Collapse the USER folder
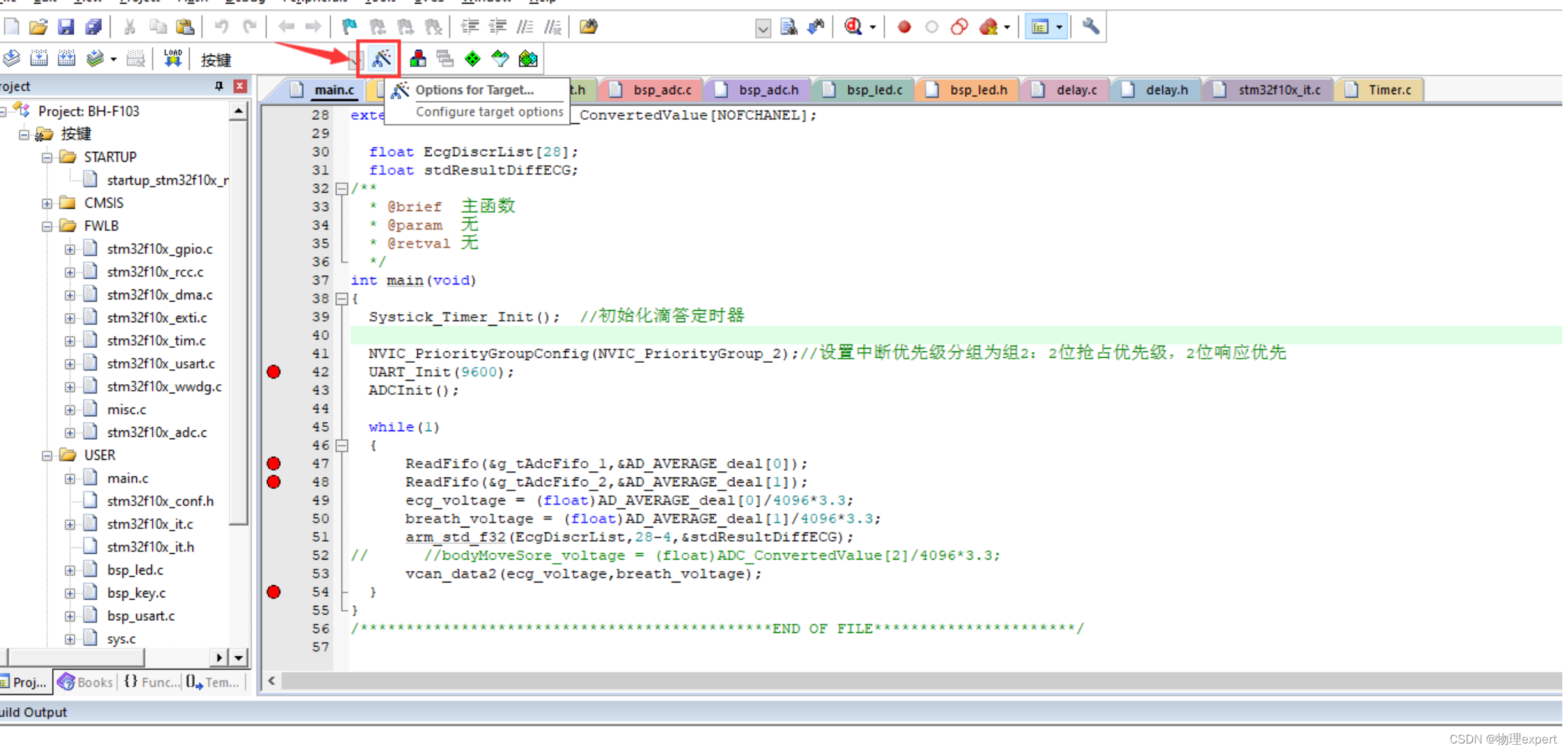Image resolution: width=1568 pixels, height=752 pixels. tap(47, 456)
